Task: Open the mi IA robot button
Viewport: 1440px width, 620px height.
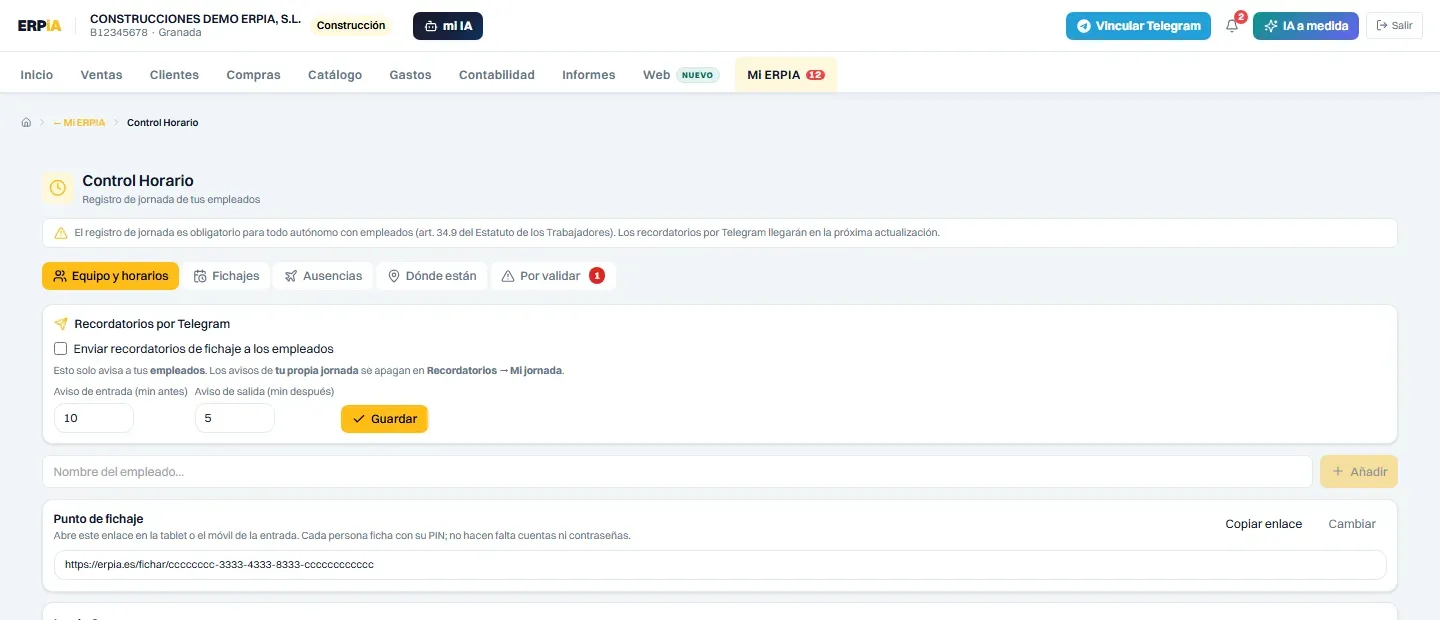Action: coord(448,26)
